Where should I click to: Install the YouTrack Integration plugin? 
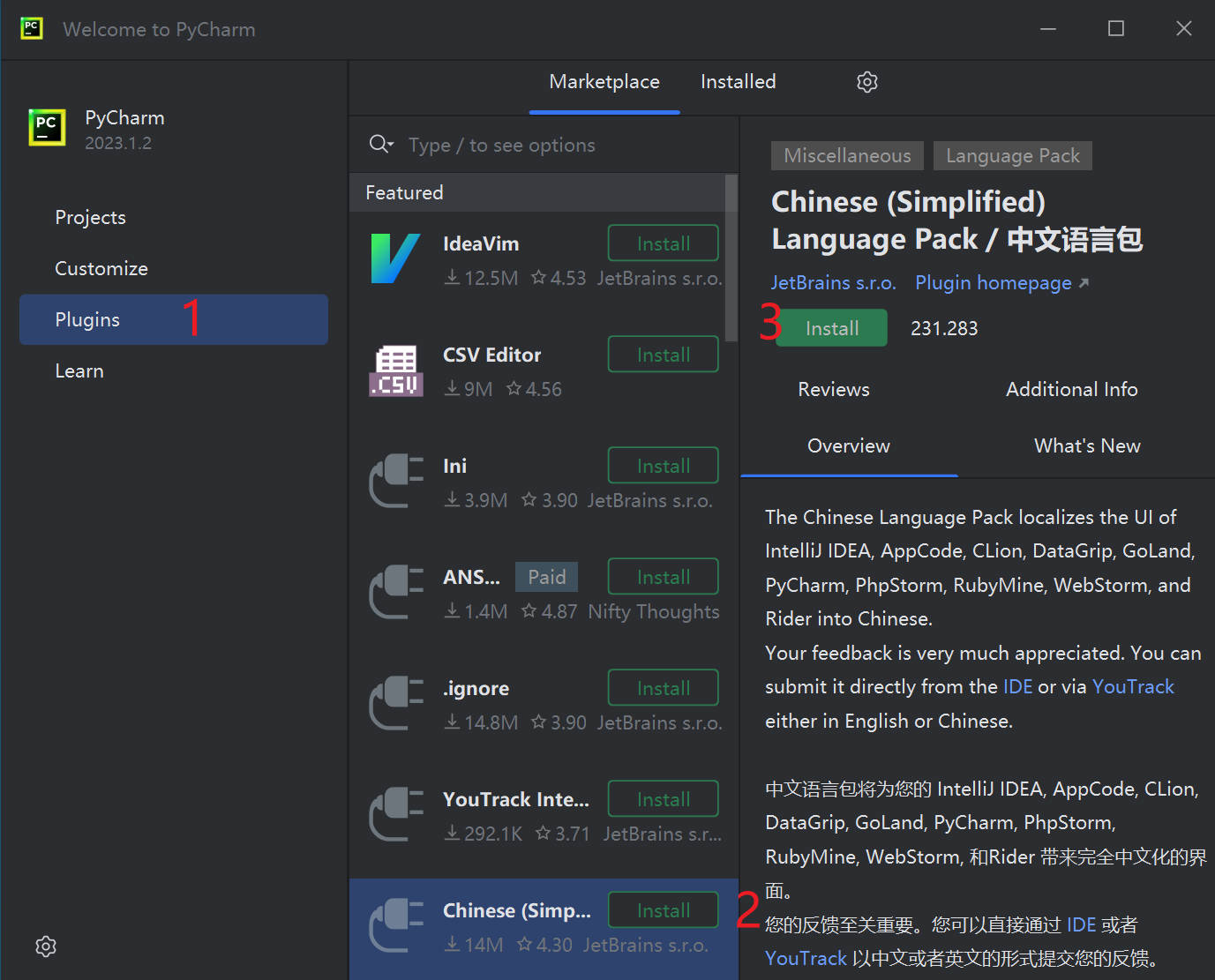pyautogui.click(x=664, y=799)
